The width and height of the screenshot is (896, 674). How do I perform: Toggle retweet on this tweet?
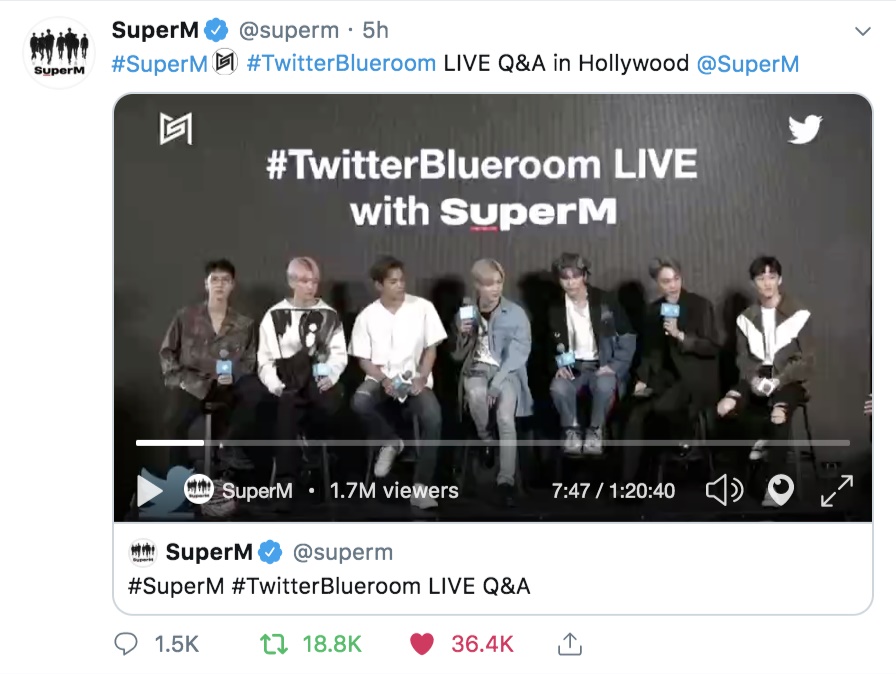[x=274, y=644]
